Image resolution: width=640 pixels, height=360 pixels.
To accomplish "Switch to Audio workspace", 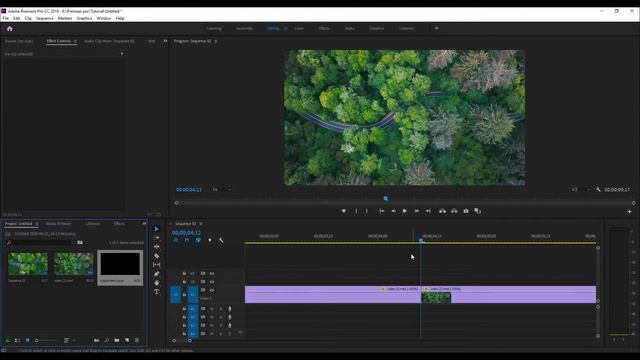I will tap(350, 29).
